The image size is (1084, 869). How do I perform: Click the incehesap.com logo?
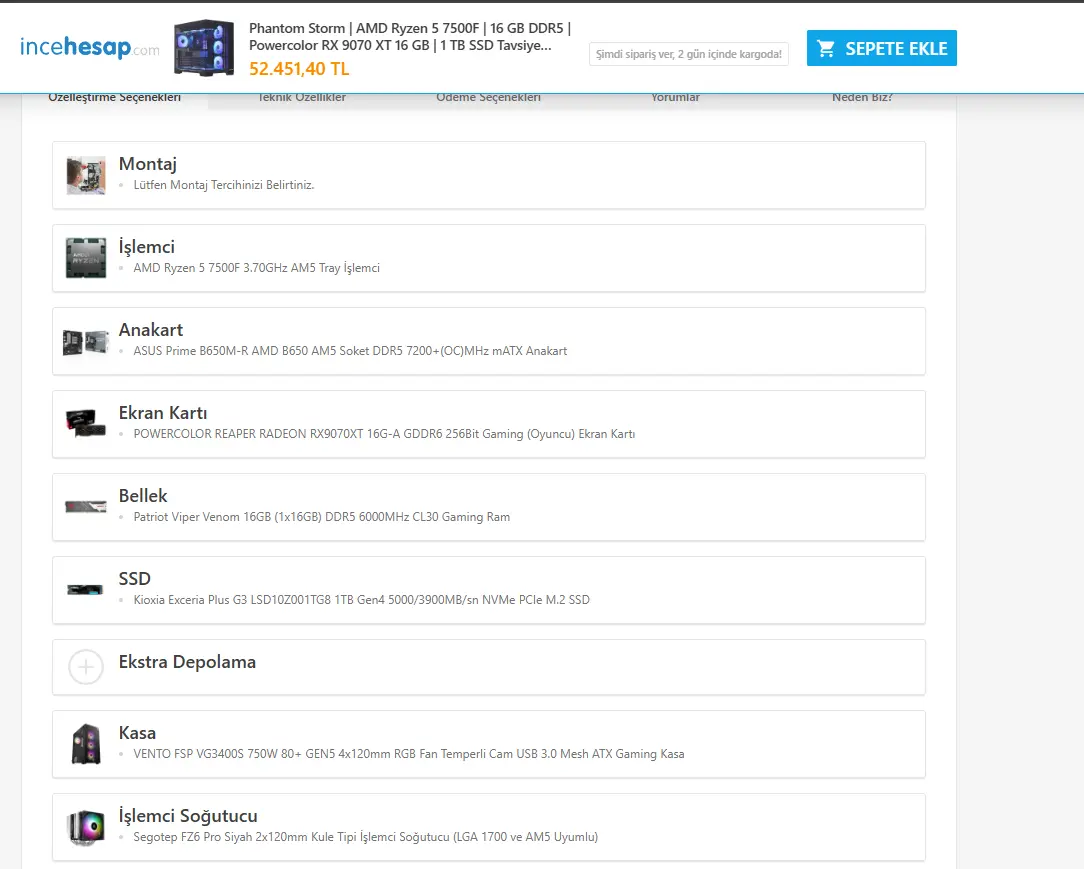[x=90, y=47]
